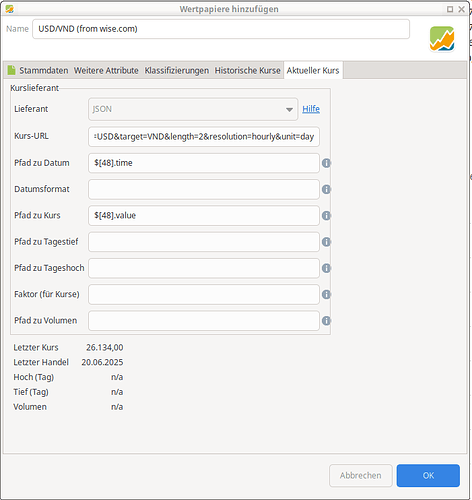The height and width of the screenshot is (500, 472).
Task: Click info icon beside Pfad zu Kurs
Action: click(x=326, y=216)
